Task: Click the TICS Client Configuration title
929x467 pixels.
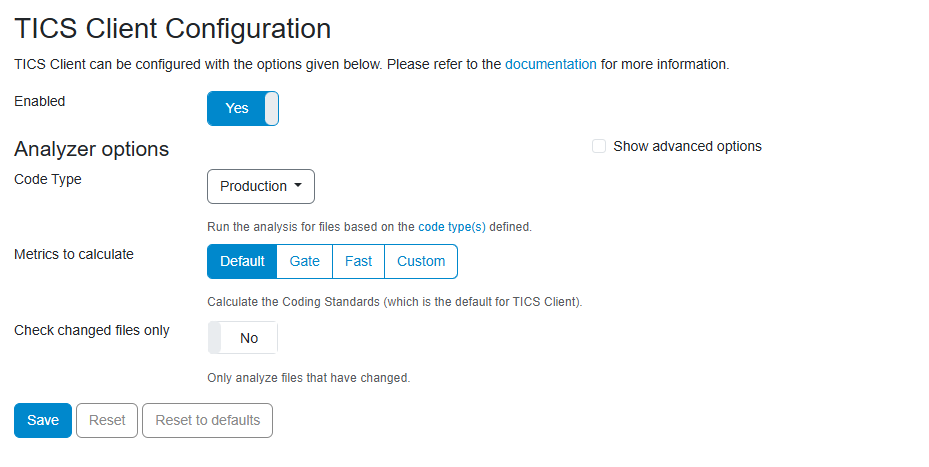Action: [173, 28]
